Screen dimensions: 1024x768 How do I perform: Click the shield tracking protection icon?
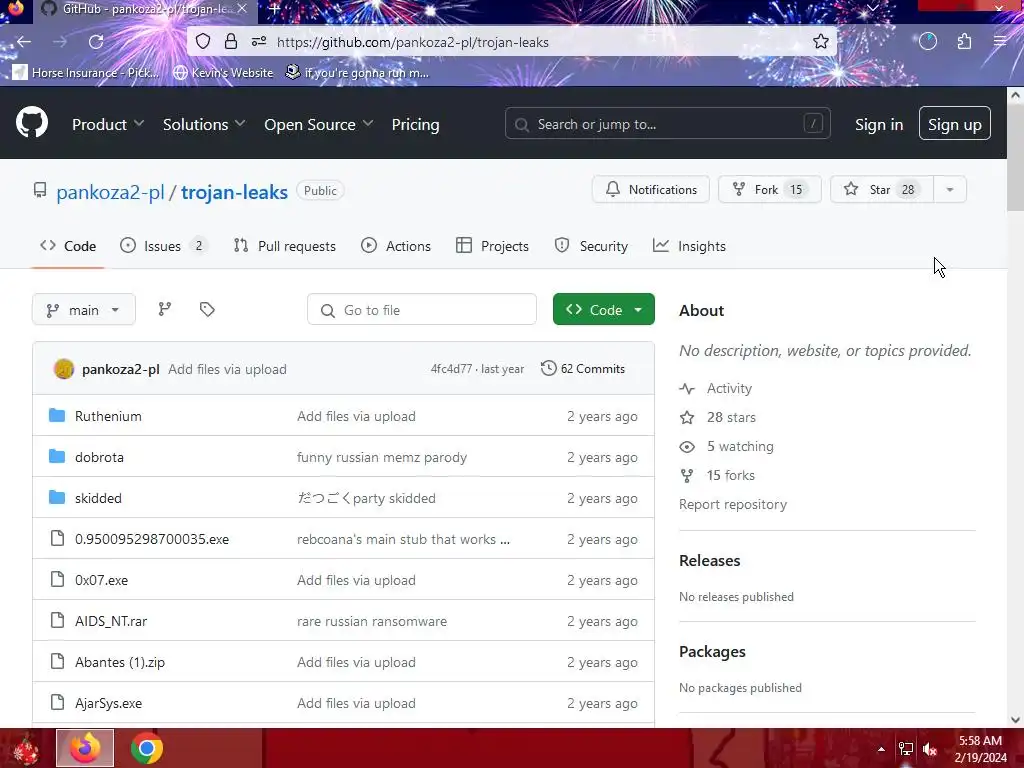(203, 42)
